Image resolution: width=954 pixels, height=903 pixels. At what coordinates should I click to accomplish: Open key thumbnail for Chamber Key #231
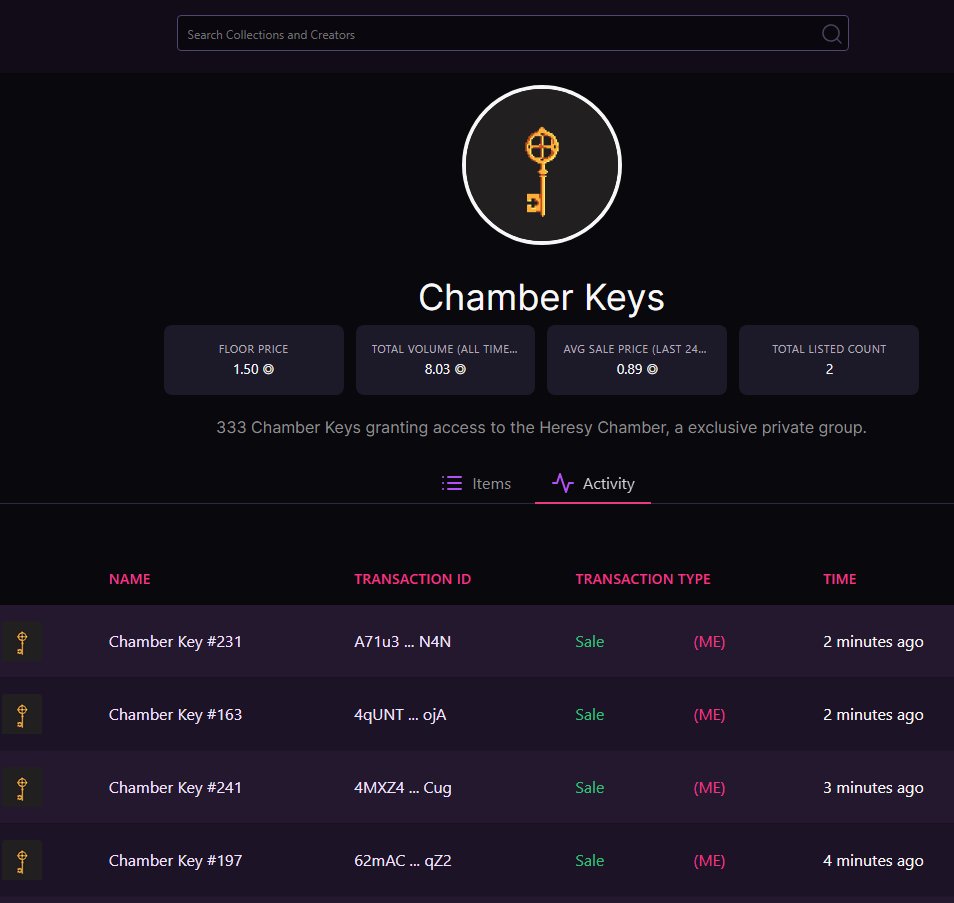click(22, 641)
